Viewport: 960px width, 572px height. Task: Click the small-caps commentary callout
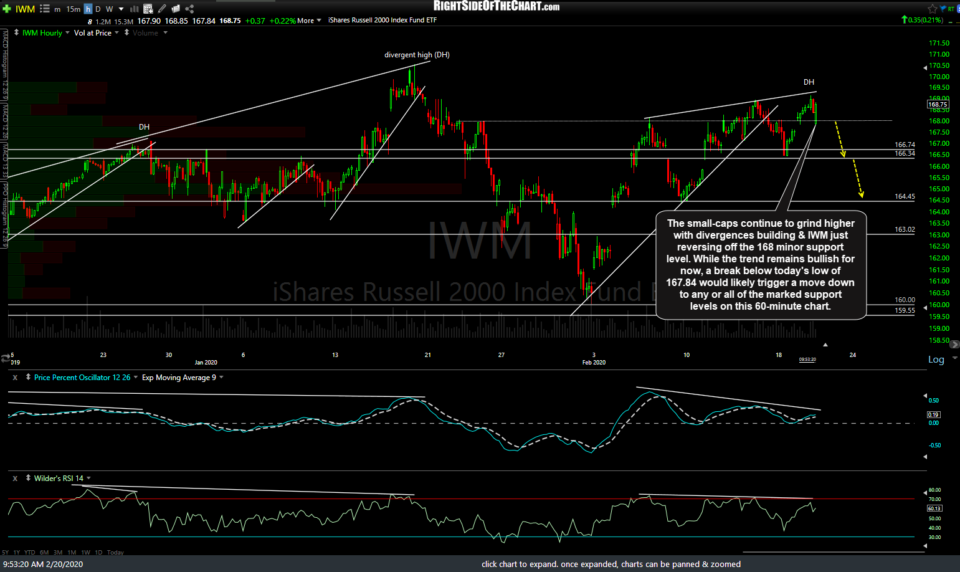(x=761, y=265)
